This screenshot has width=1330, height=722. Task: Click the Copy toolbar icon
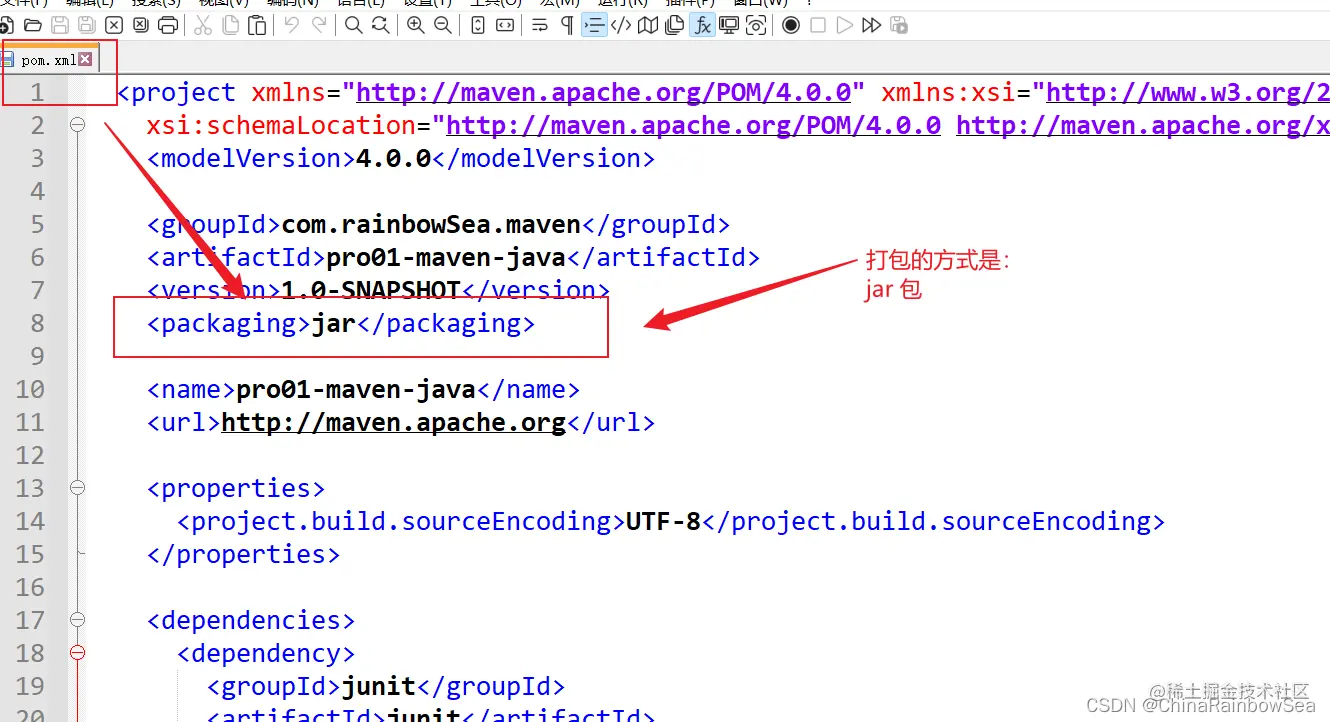point(230,25)
